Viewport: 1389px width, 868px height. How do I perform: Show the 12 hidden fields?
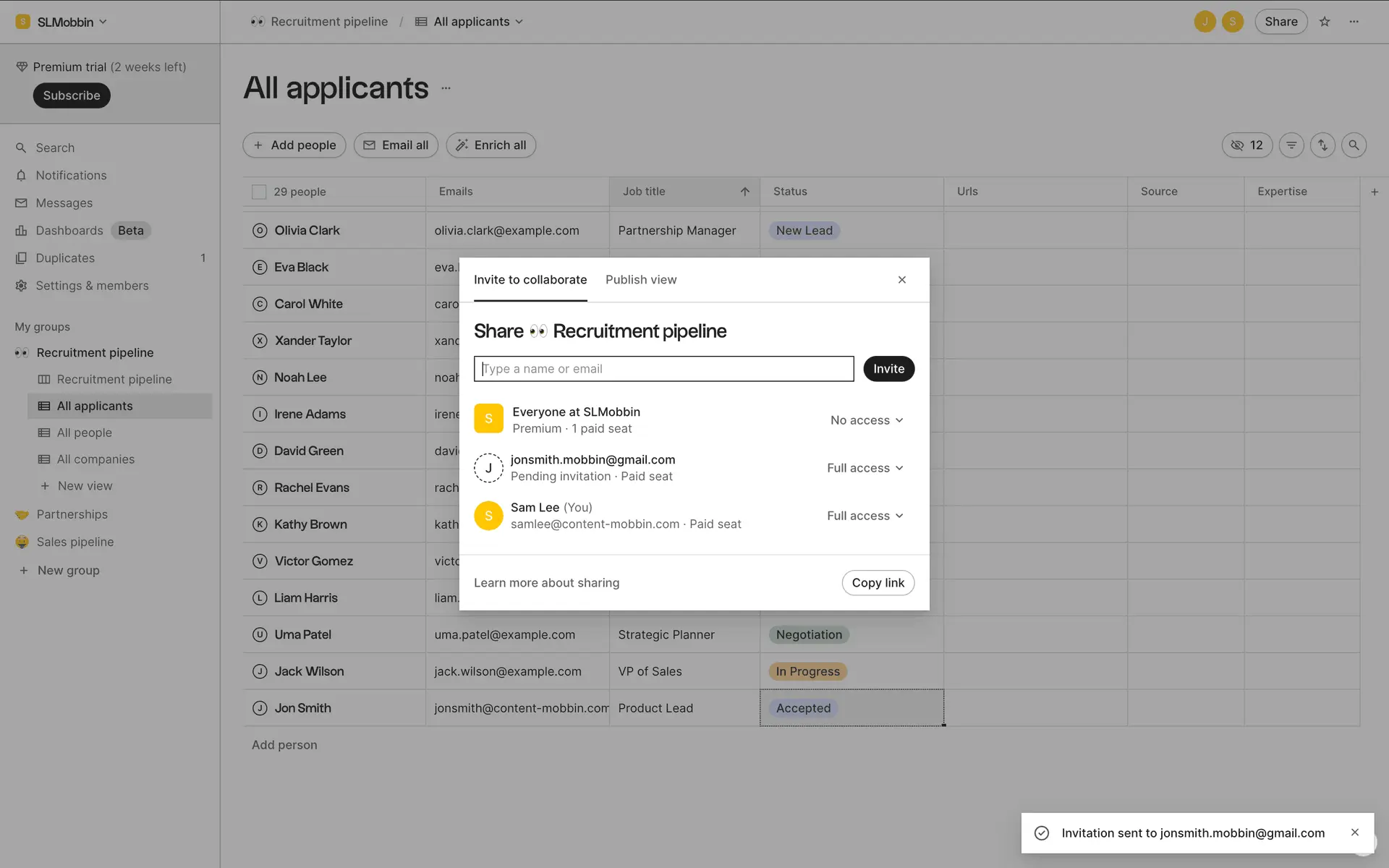(1247, 145)
